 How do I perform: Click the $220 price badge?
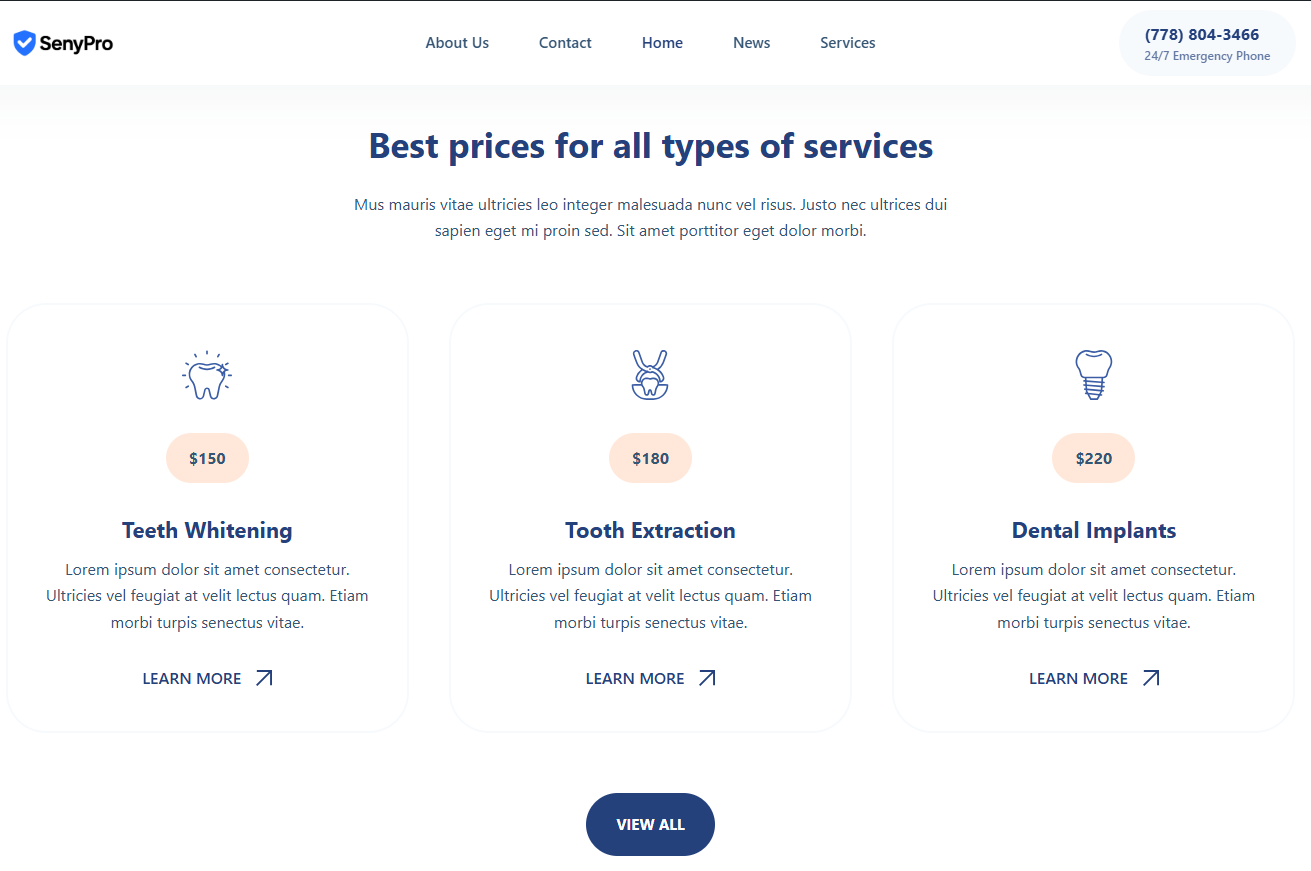coord(1093,459)
